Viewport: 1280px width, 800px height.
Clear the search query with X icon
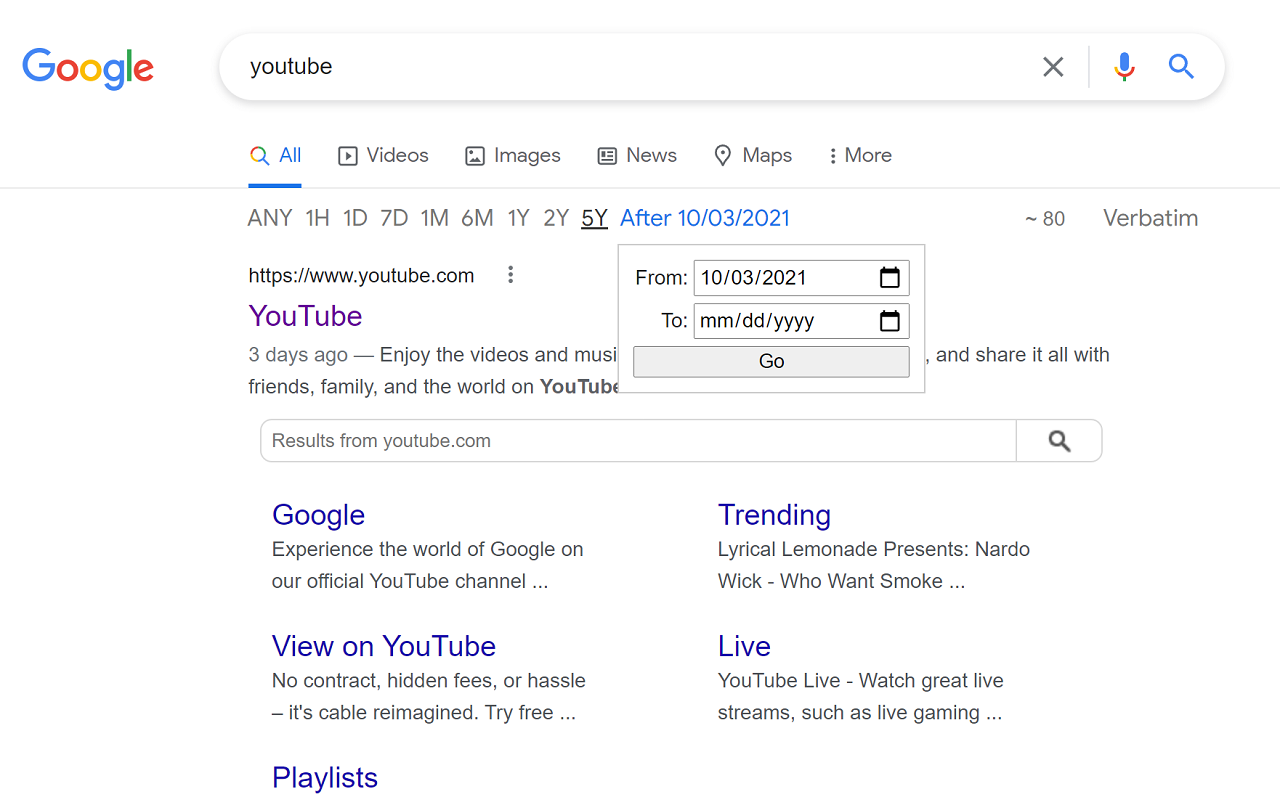(1053, 67)
